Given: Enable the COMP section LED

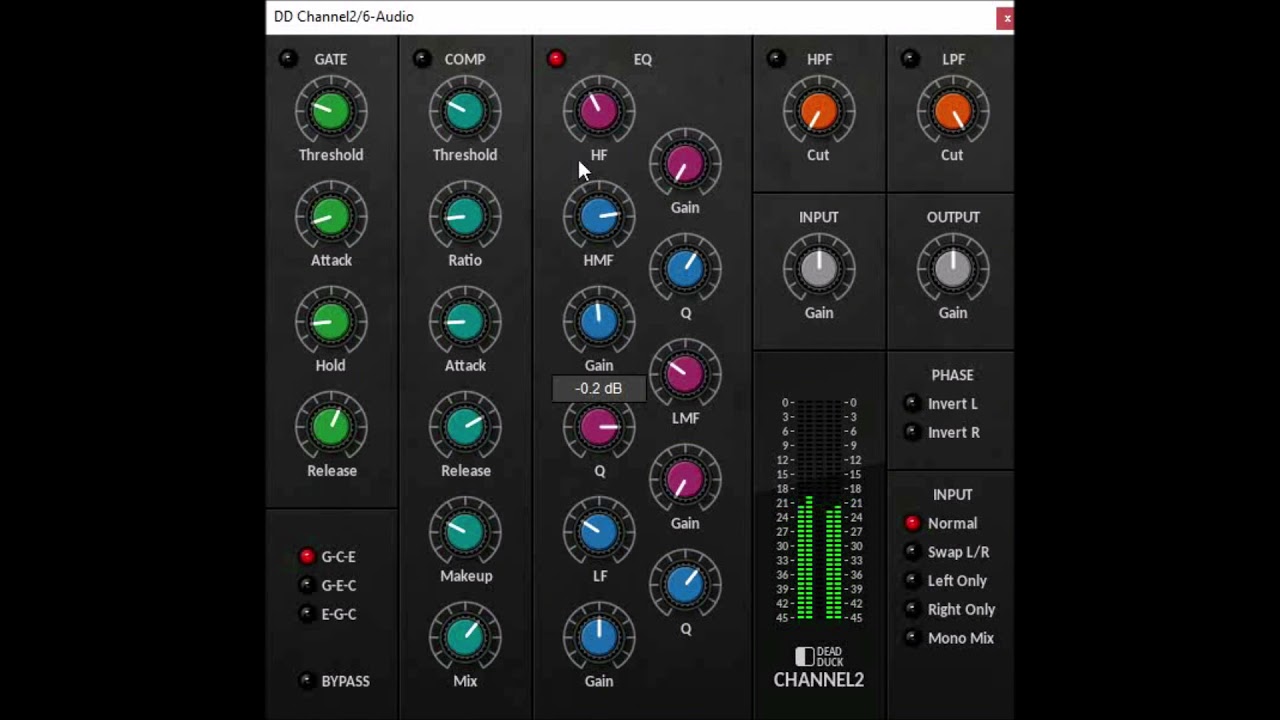Looking at the screenshot, I should click(x=422, y=59).
